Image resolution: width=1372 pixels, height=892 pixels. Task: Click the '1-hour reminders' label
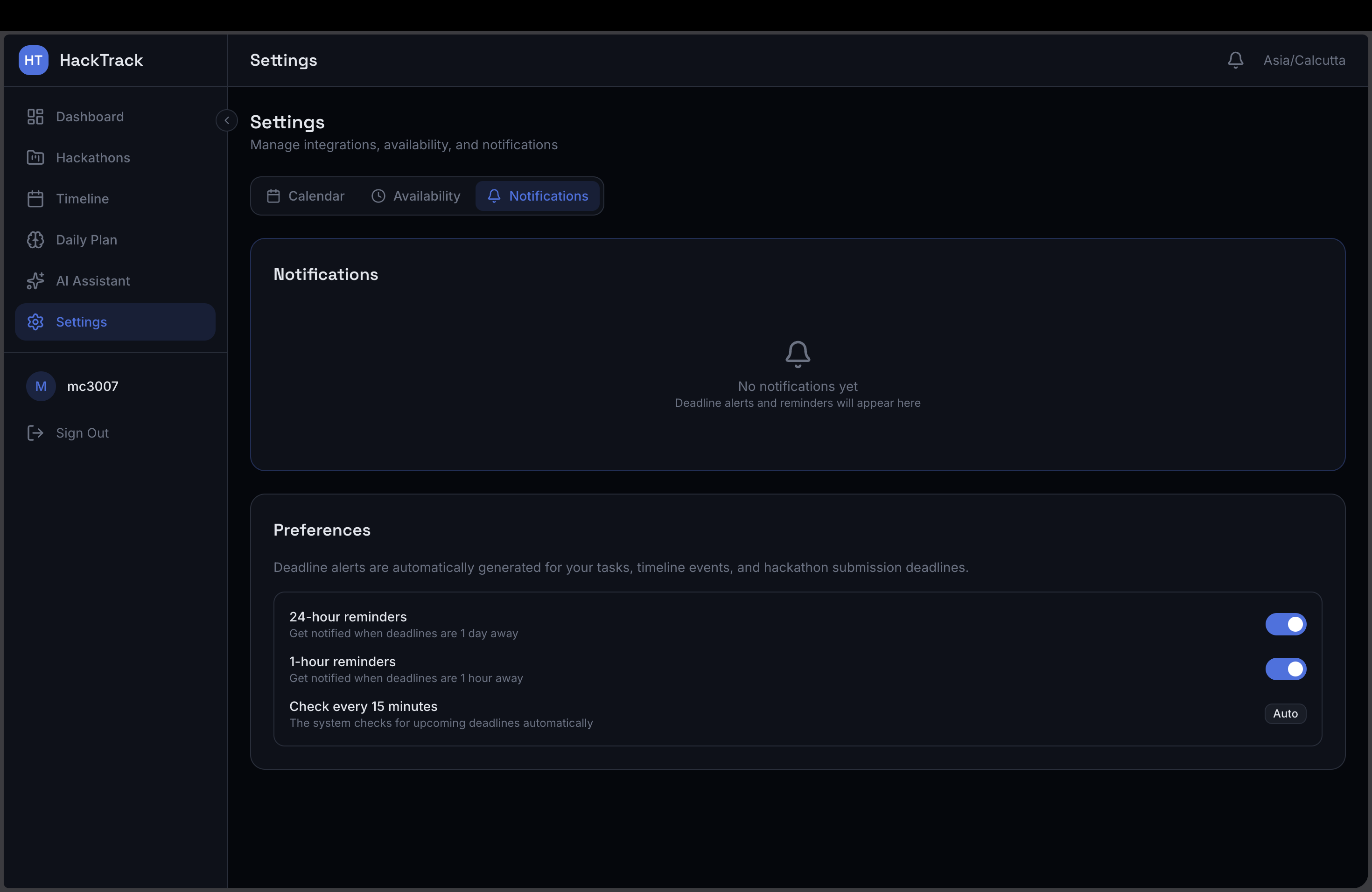[x=343, y=662]
